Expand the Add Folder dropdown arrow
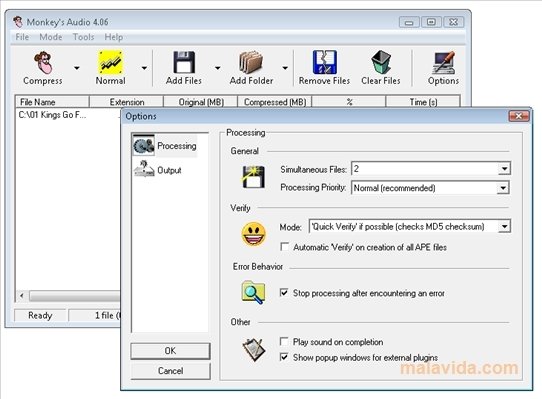The height and width of the screenshot is (399, 542). pos(285,68)
